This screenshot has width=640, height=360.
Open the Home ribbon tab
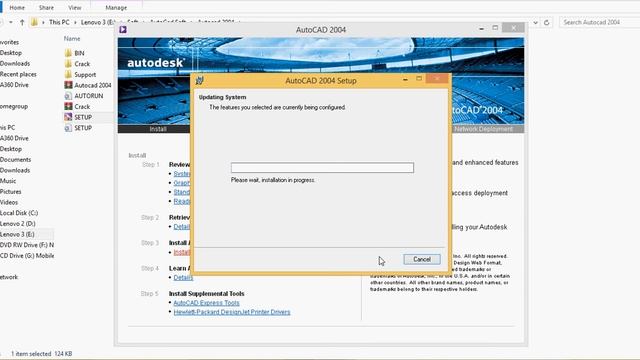pos(17,7)
